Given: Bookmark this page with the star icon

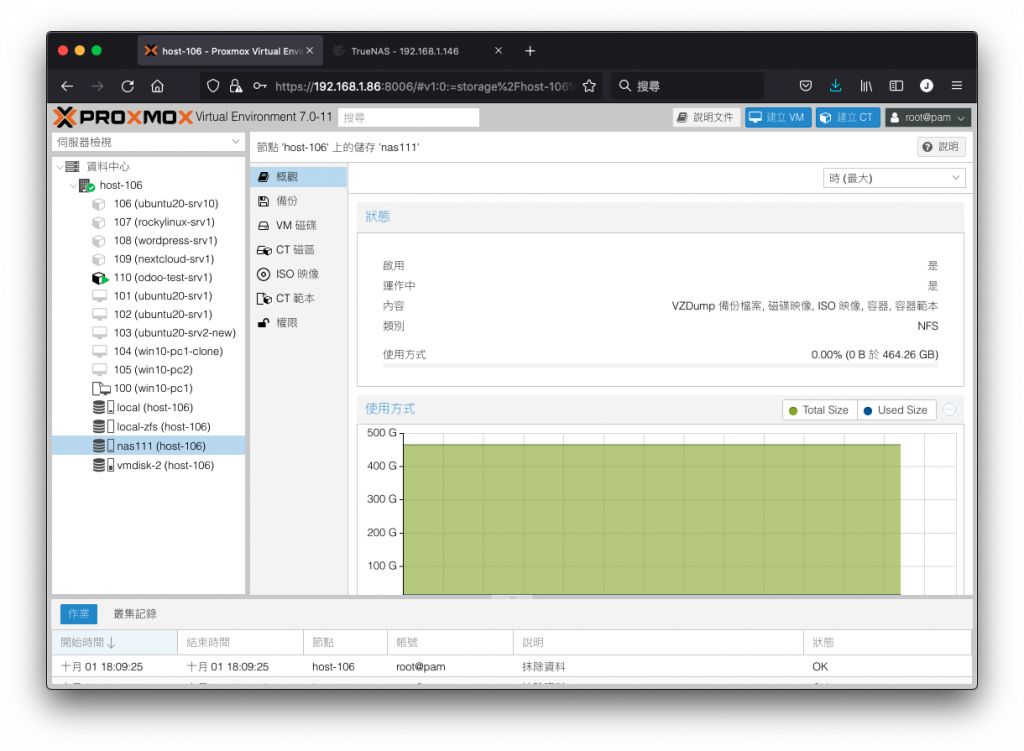Looking at the screenshot, I should pyautogui.click(x=589, y=86).
